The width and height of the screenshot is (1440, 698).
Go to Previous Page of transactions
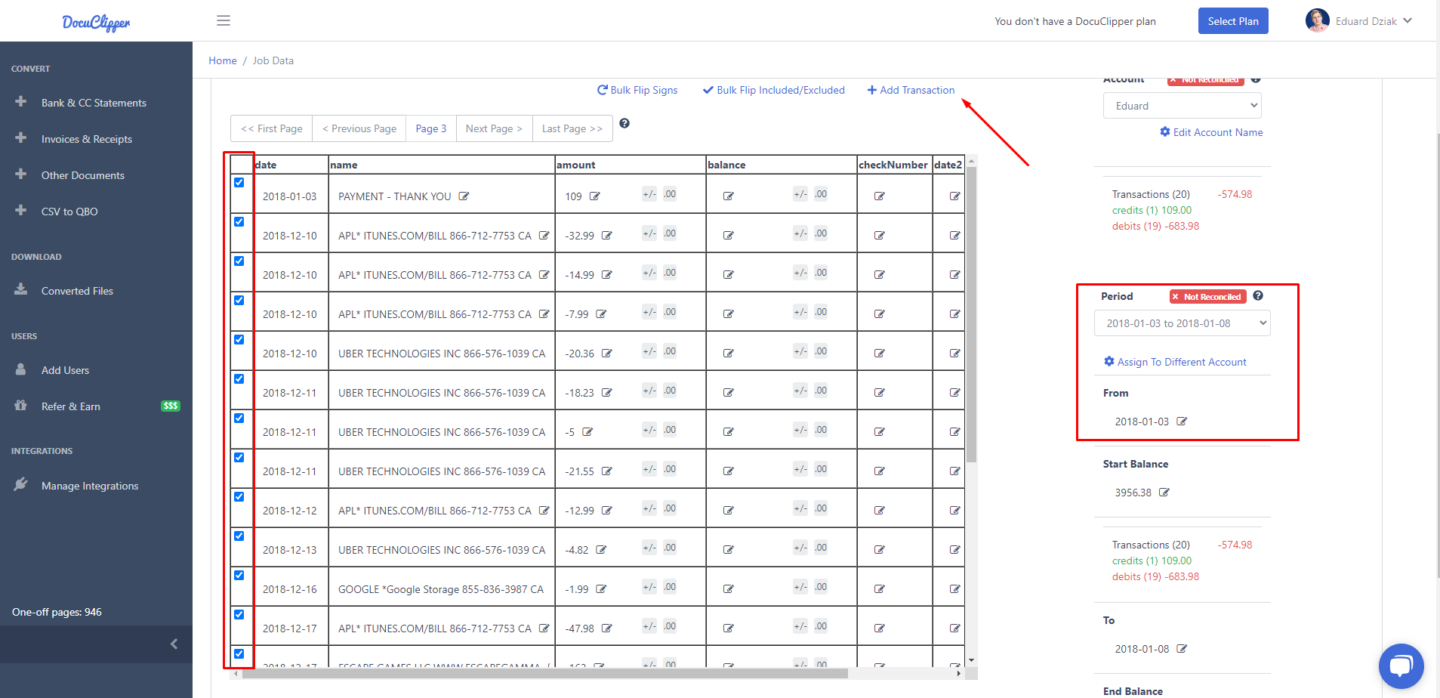pos(359,128)
